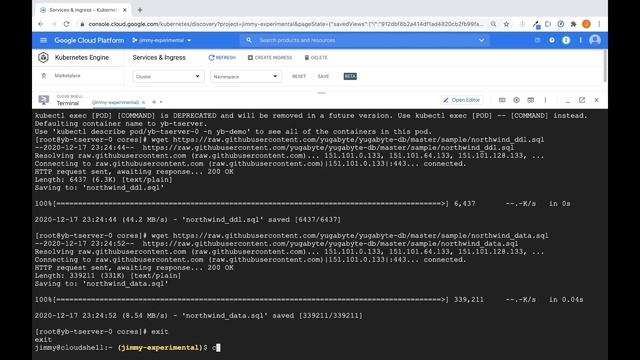Click the 'Length: 339211 (331K)' terminal line
The width and height of the screenshot is (640, 360).
(108, 276)
